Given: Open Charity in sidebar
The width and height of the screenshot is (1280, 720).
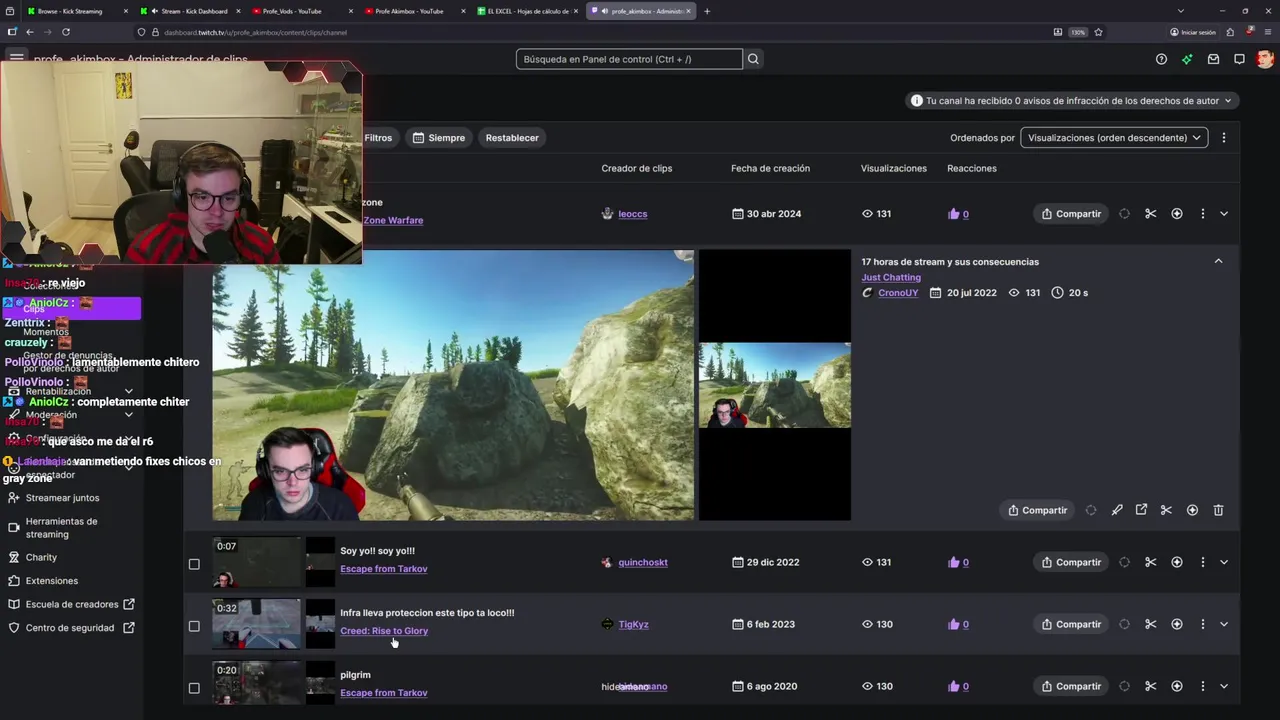Looking at the screenshot, I should point(41,557).
